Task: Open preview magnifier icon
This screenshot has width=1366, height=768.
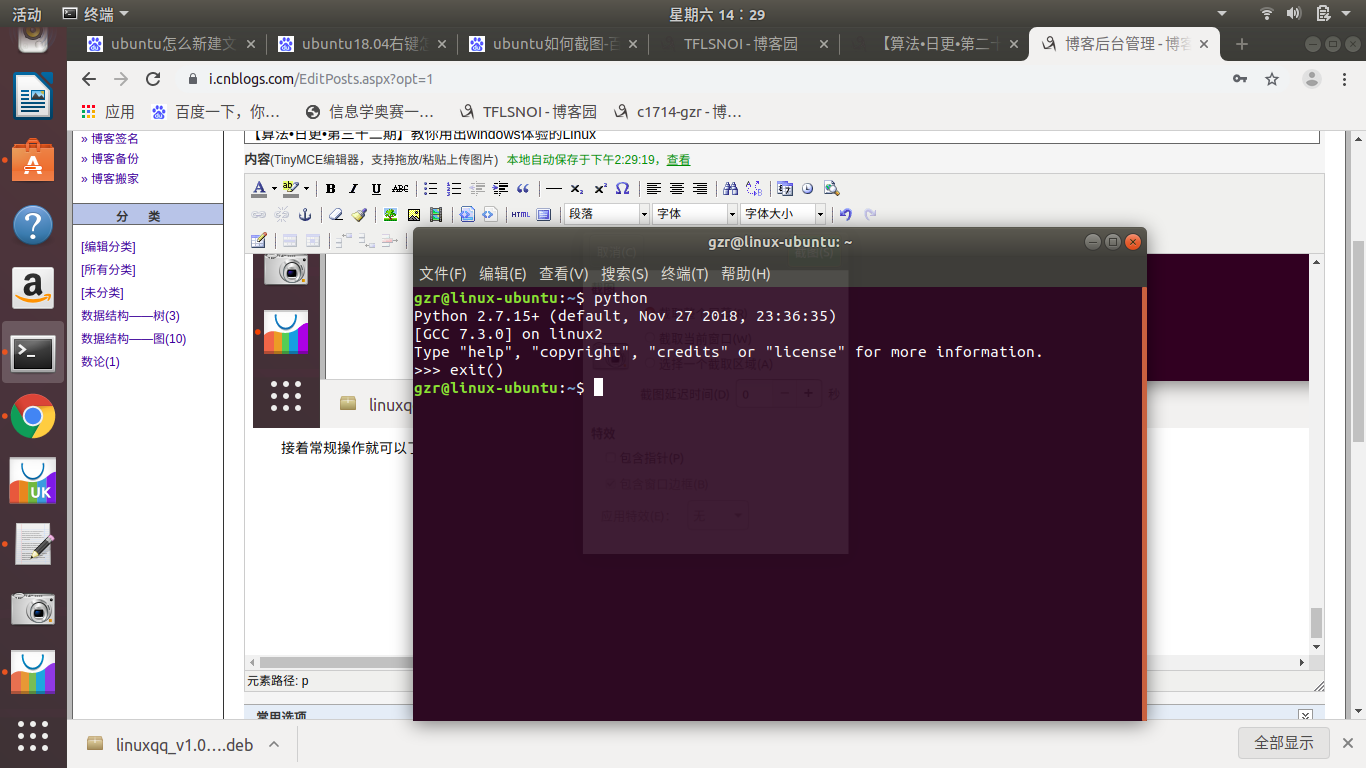Action: [831, 189]
